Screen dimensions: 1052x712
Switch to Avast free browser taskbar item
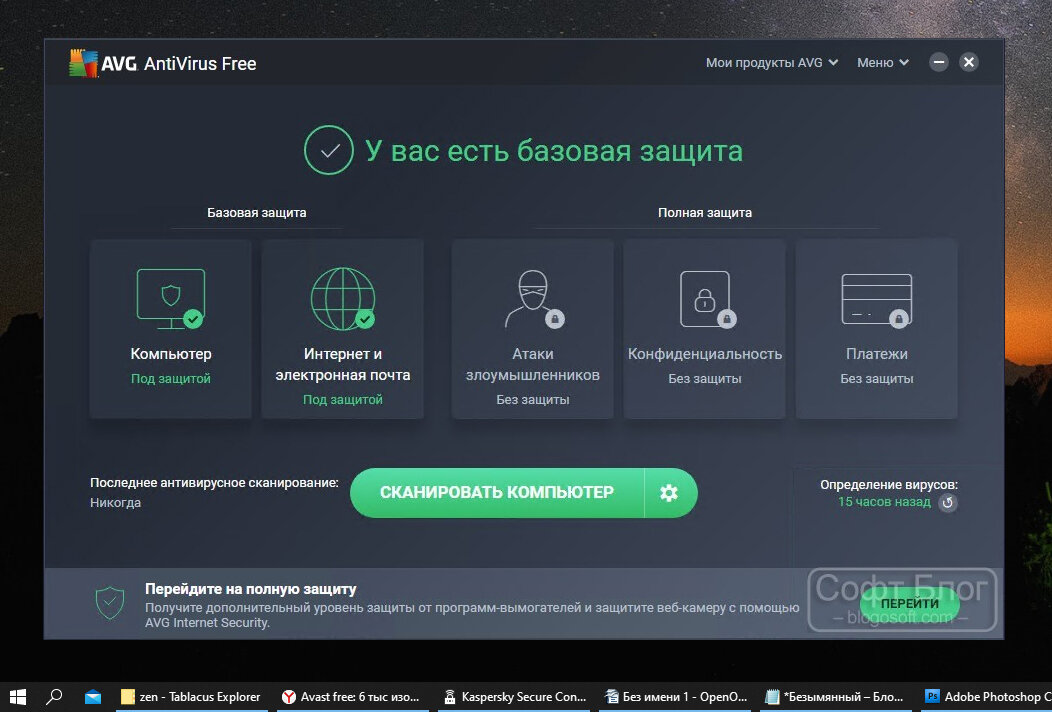coord(353,697)
